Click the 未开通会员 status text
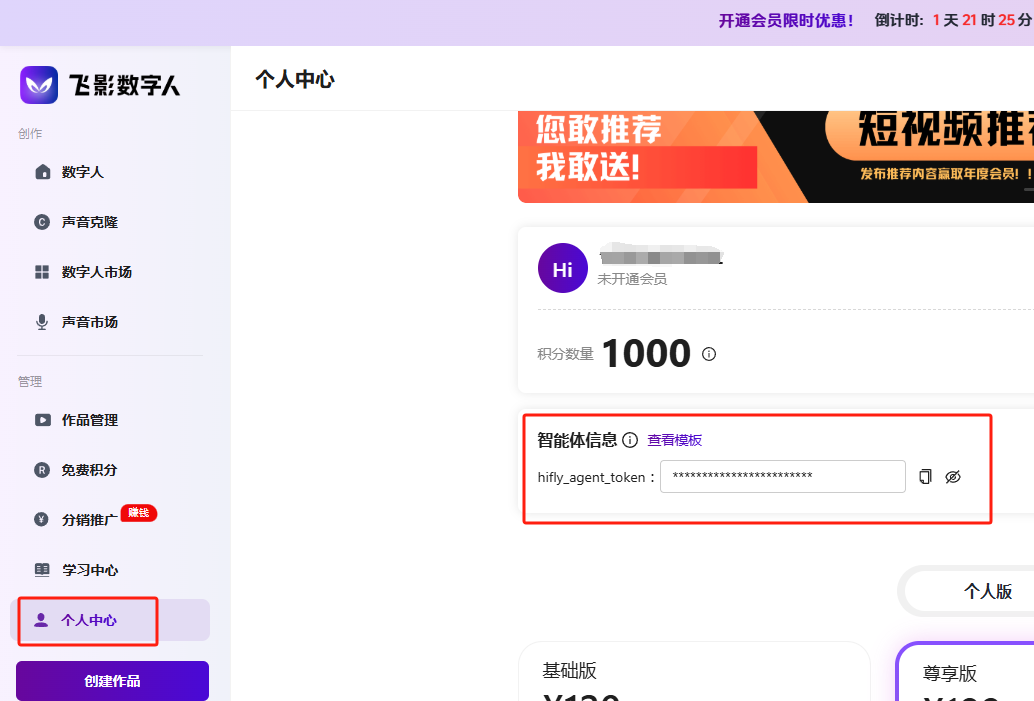 (632, 279)
